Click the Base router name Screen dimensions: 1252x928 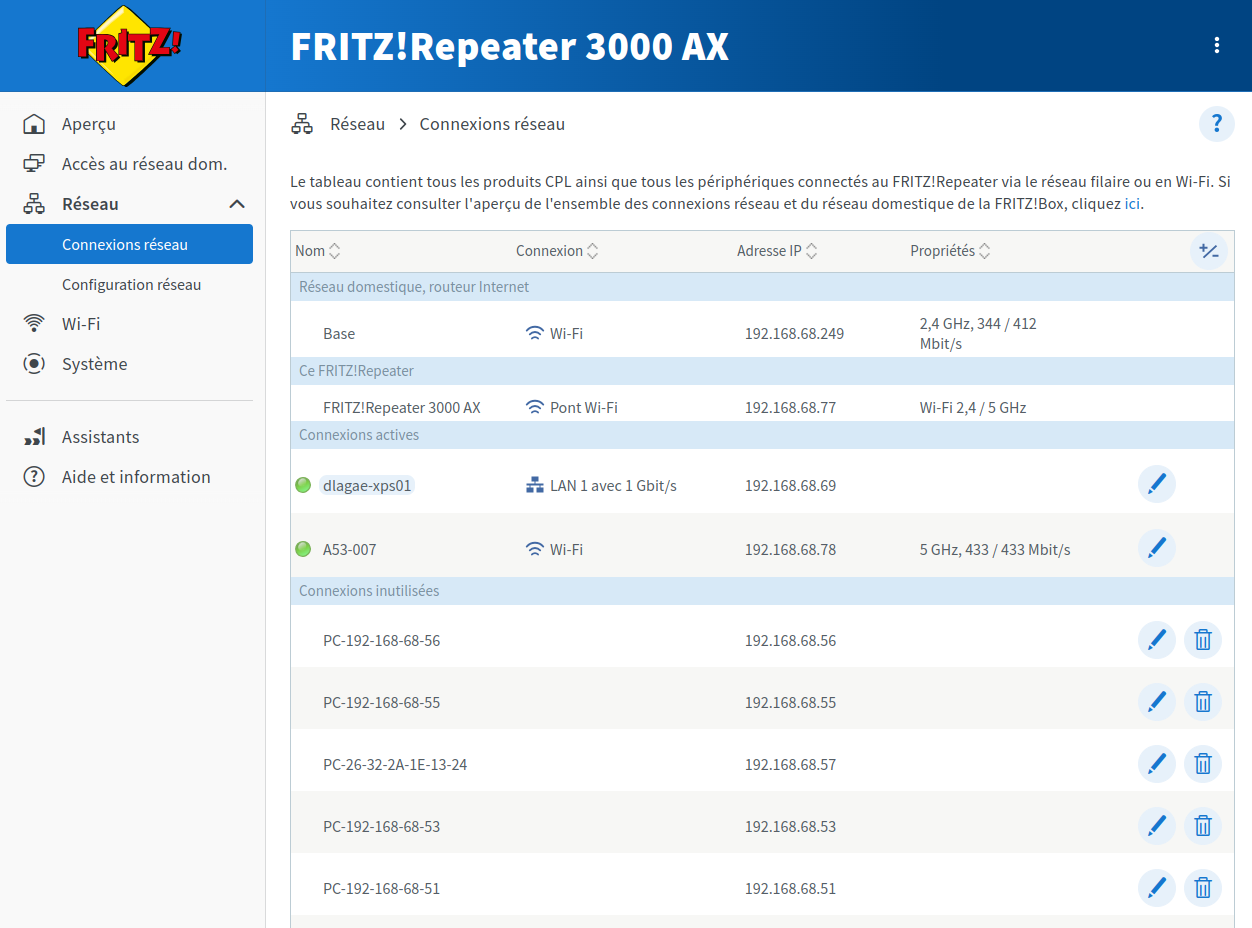click(x=339, y=333)
